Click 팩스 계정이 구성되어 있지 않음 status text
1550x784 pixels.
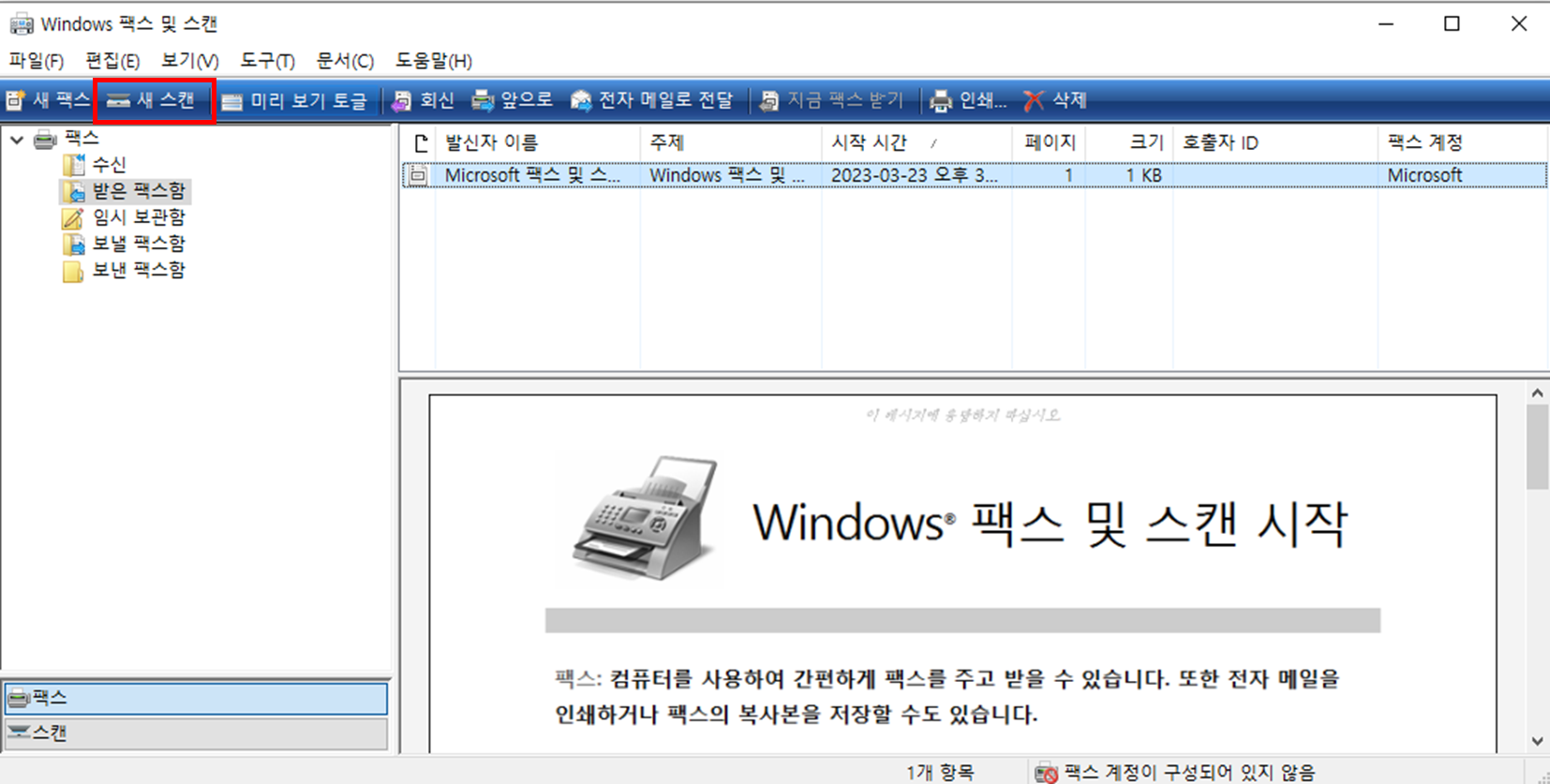[x=1189, y=773]
